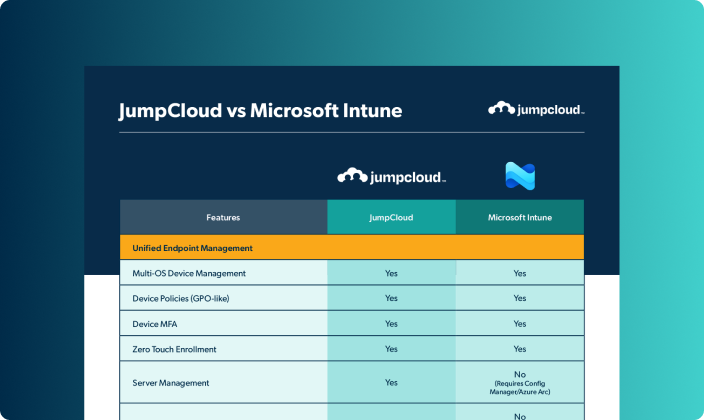Click Intune 'Yes' for Device Policies

[520, 298]
